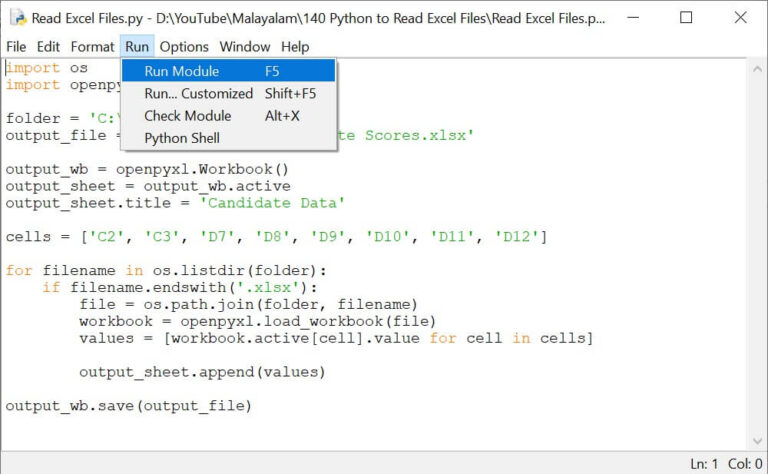Click the 'values = [workbook.active' line
The image size is (768, 474).
(x=336, y=338)
